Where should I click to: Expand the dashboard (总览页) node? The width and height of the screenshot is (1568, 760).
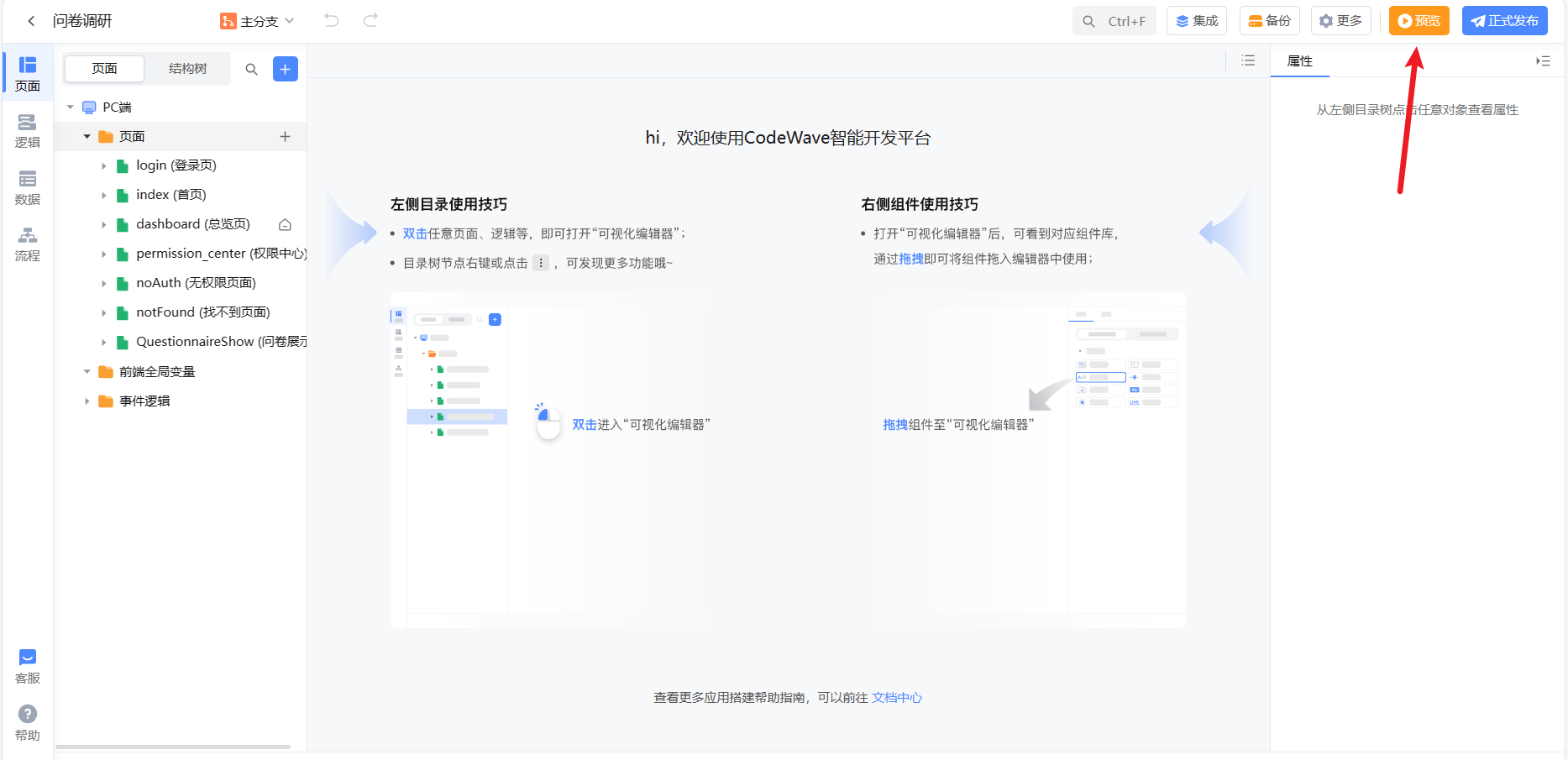click(104, 225)
